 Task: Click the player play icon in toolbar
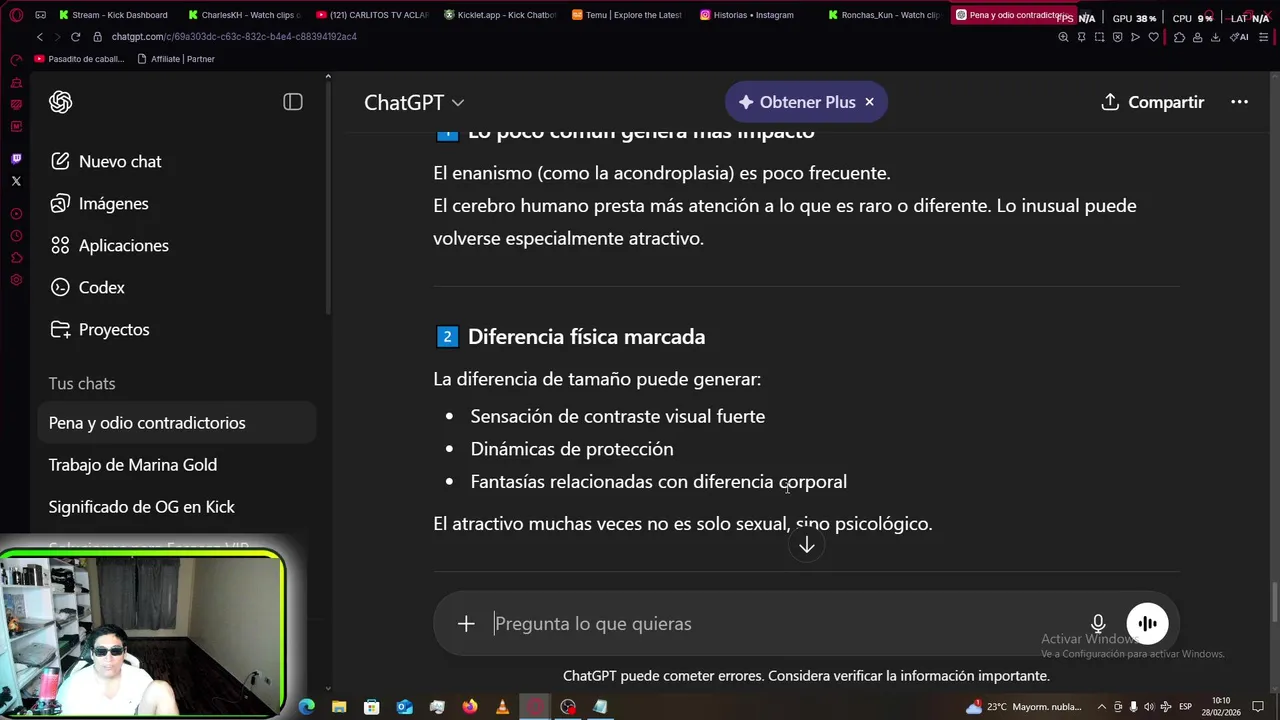click(x=1135, y=37)
